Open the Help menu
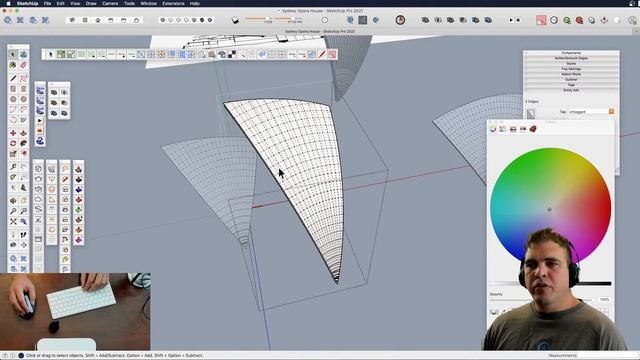 [195, 3]
